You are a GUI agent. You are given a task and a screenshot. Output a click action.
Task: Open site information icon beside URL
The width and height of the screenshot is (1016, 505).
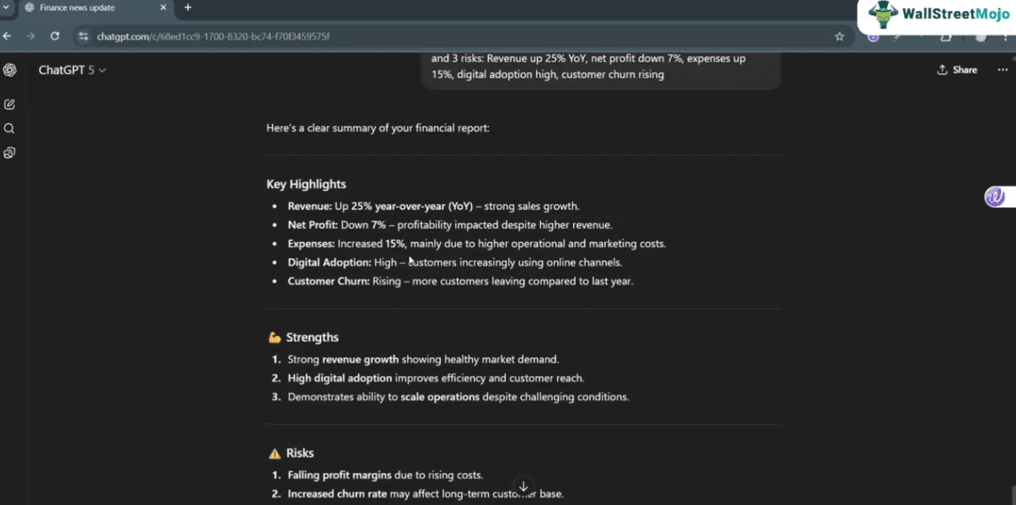point(84,36)
